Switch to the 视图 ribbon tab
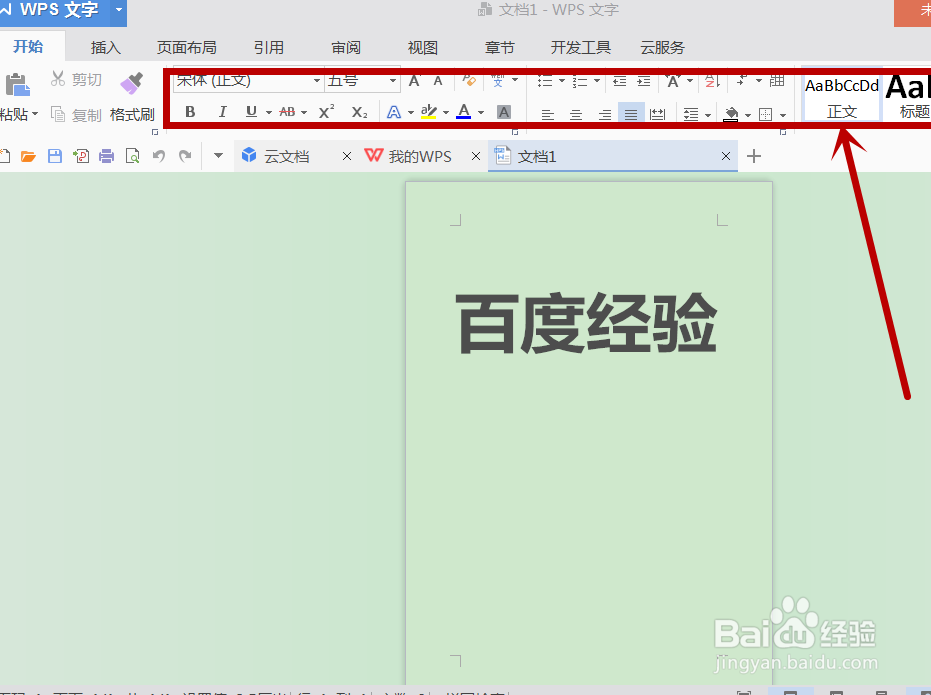The image size is (931, 695). (423, 47)
